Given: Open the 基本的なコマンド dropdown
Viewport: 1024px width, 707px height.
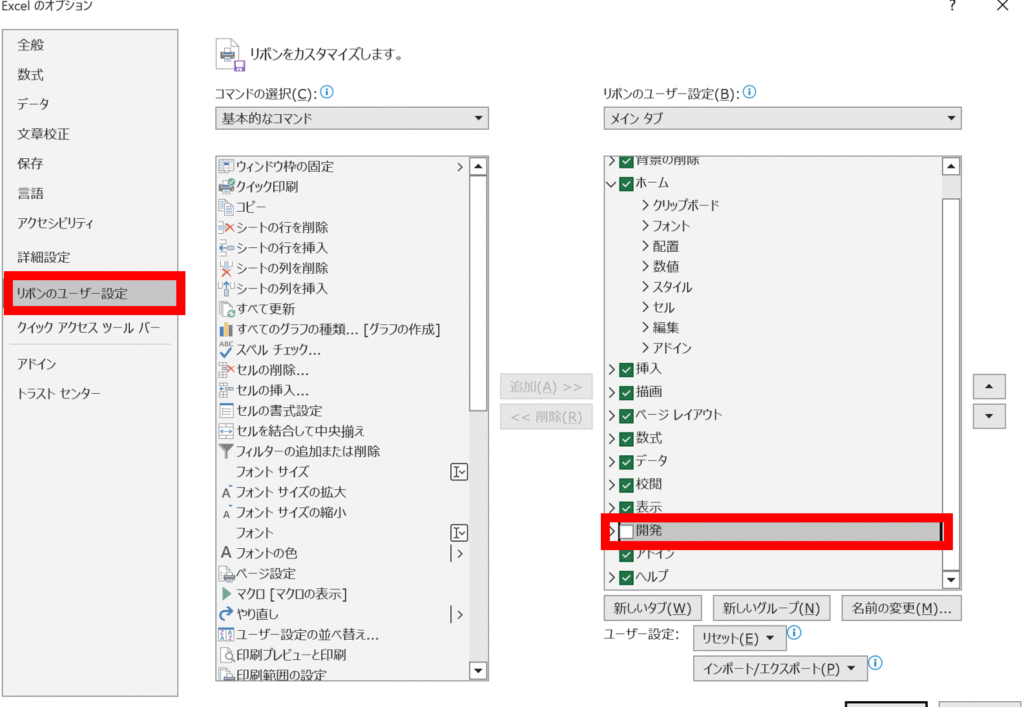Looking at the screenshot, I should (352, 118).
